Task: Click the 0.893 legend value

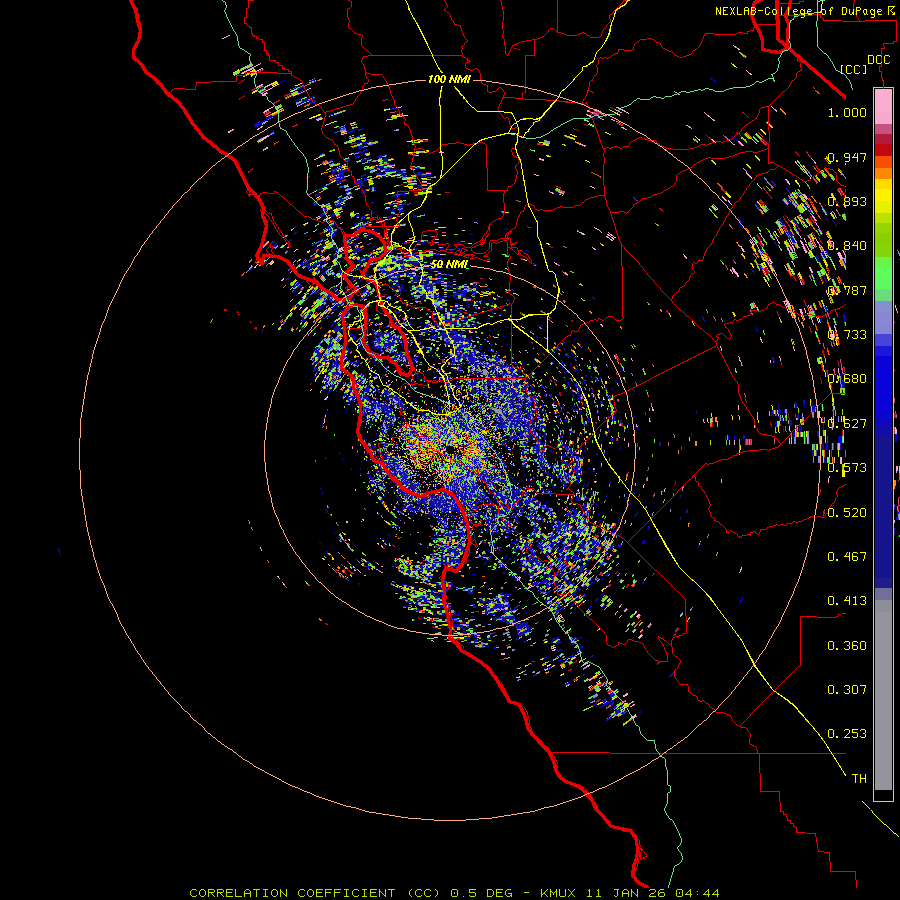Action: tap(847, 201)
